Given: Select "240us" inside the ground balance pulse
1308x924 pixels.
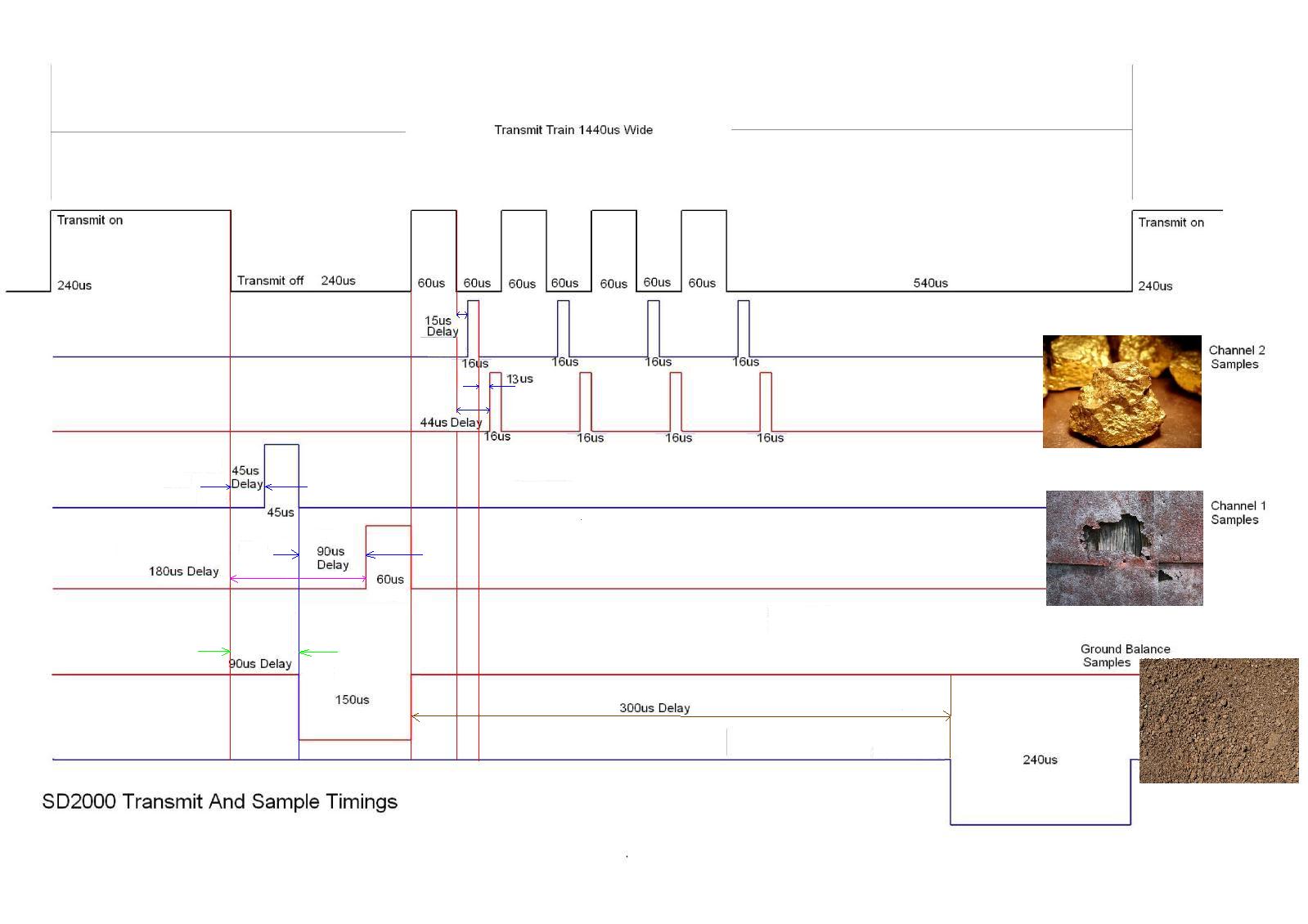Looking at the screenshot, I should (x=1040, y=760).
